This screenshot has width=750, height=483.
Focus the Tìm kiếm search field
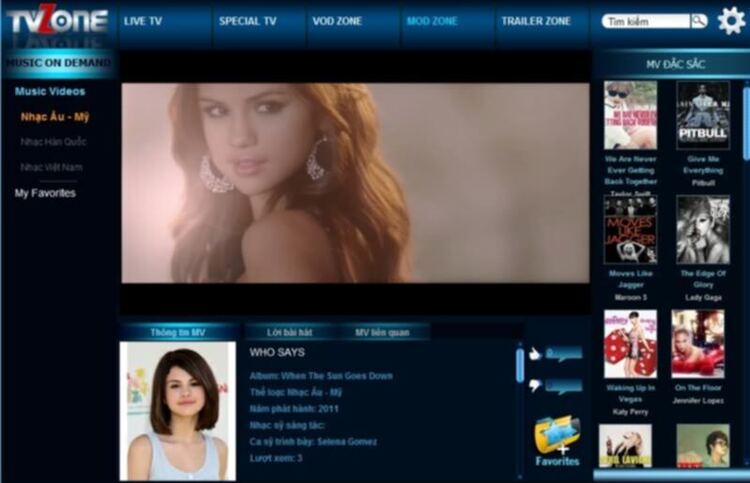click(646, 21)
